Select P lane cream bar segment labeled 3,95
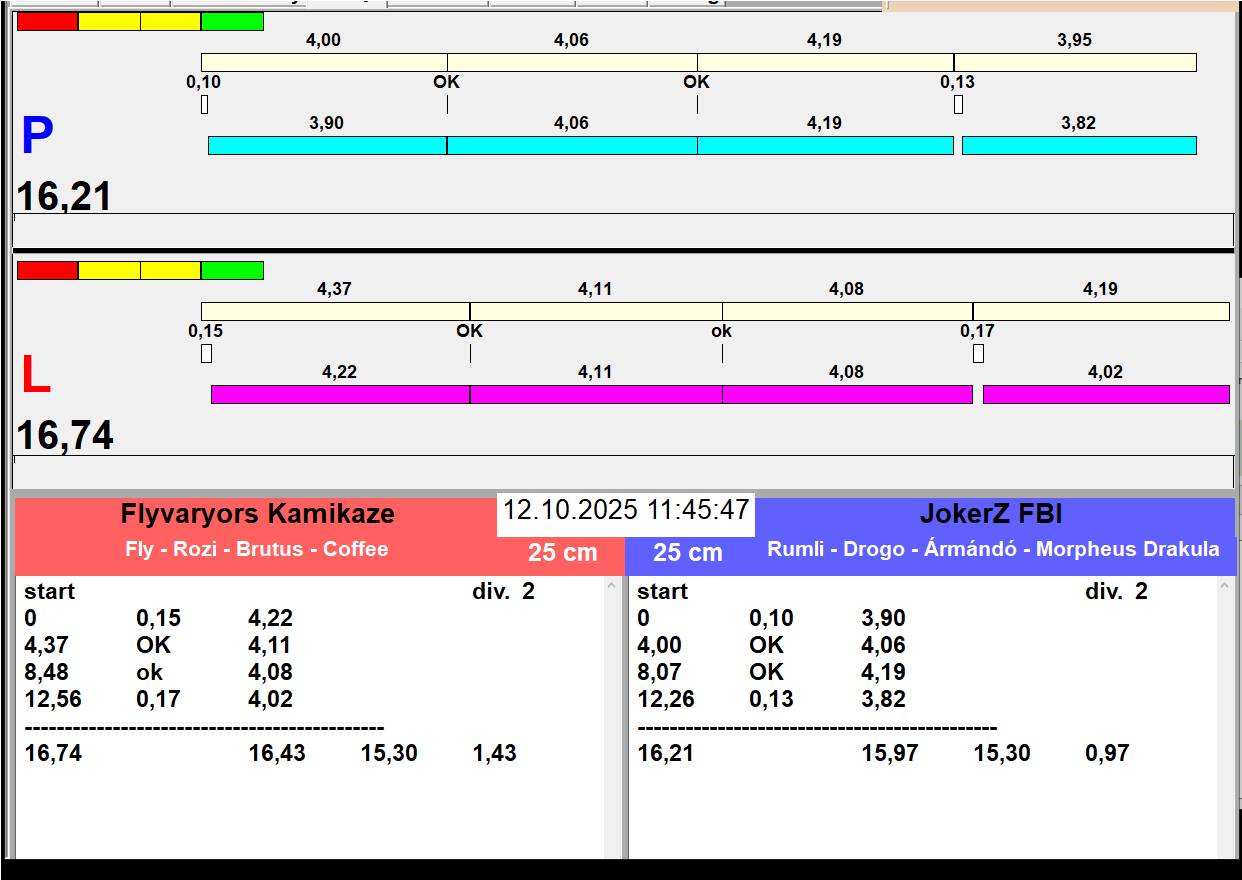The height and width of the screenshot is (880, 1242). 1075,63
